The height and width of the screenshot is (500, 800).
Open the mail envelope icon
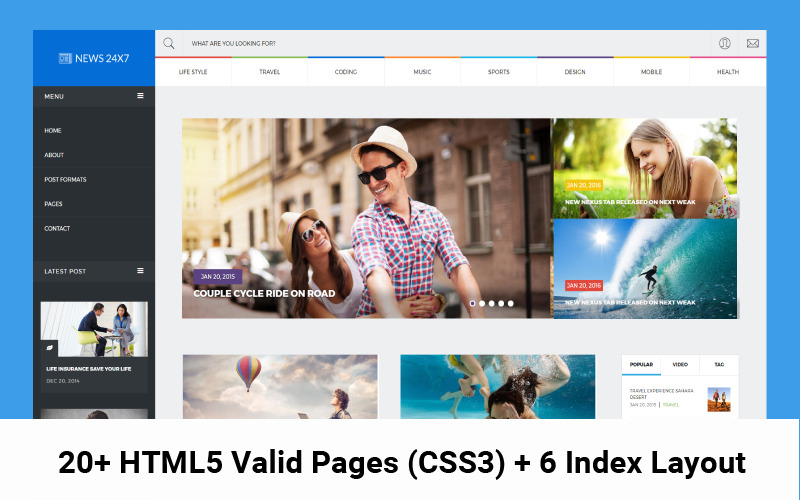[x=752, y=43]
